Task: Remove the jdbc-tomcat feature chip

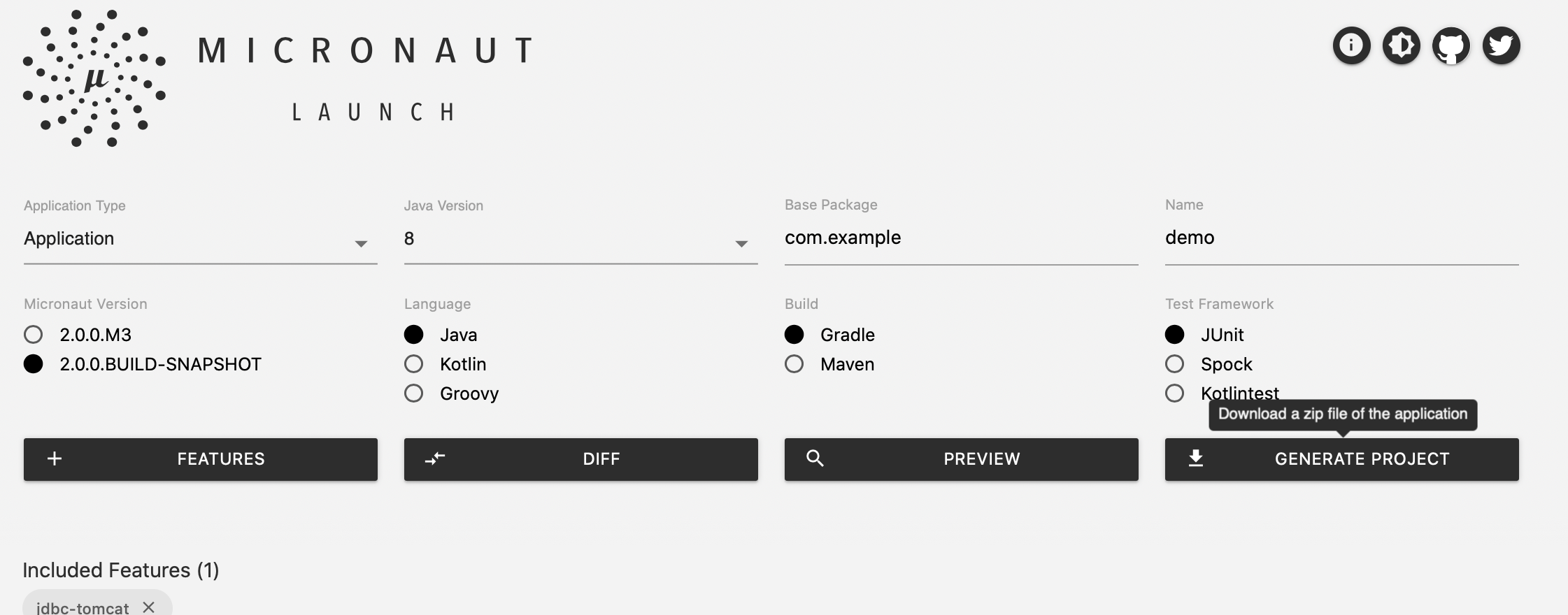Action: click(x=148, y=607)
